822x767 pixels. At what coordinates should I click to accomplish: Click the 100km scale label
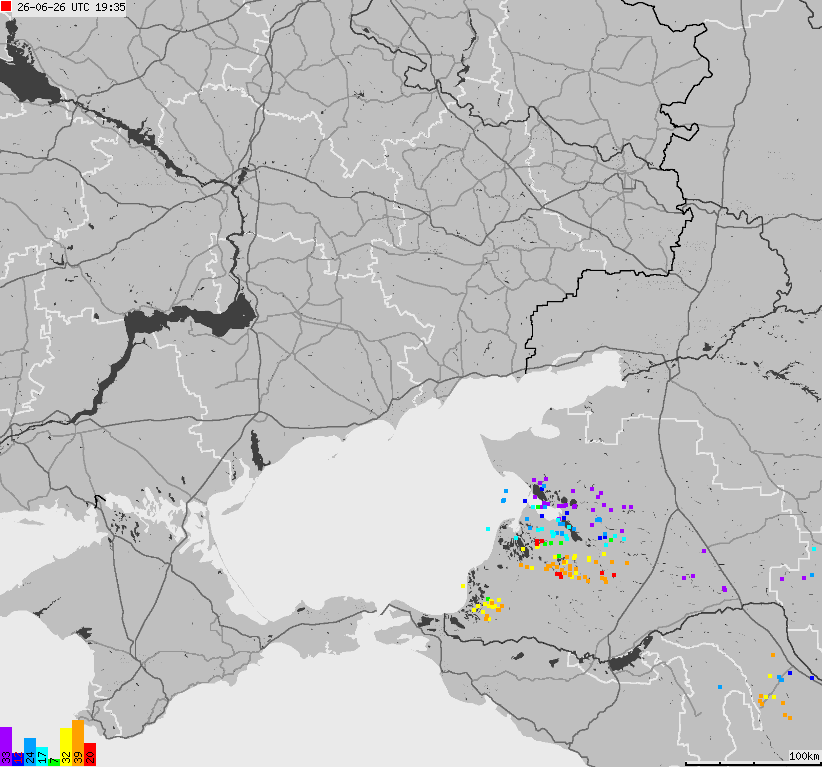click(x=804, y=756)
